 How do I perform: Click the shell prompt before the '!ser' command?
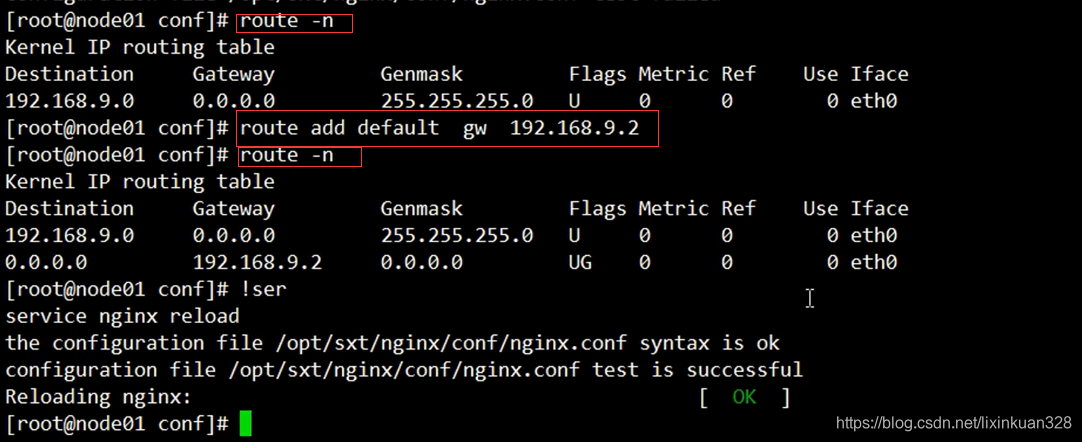[117, 290]
